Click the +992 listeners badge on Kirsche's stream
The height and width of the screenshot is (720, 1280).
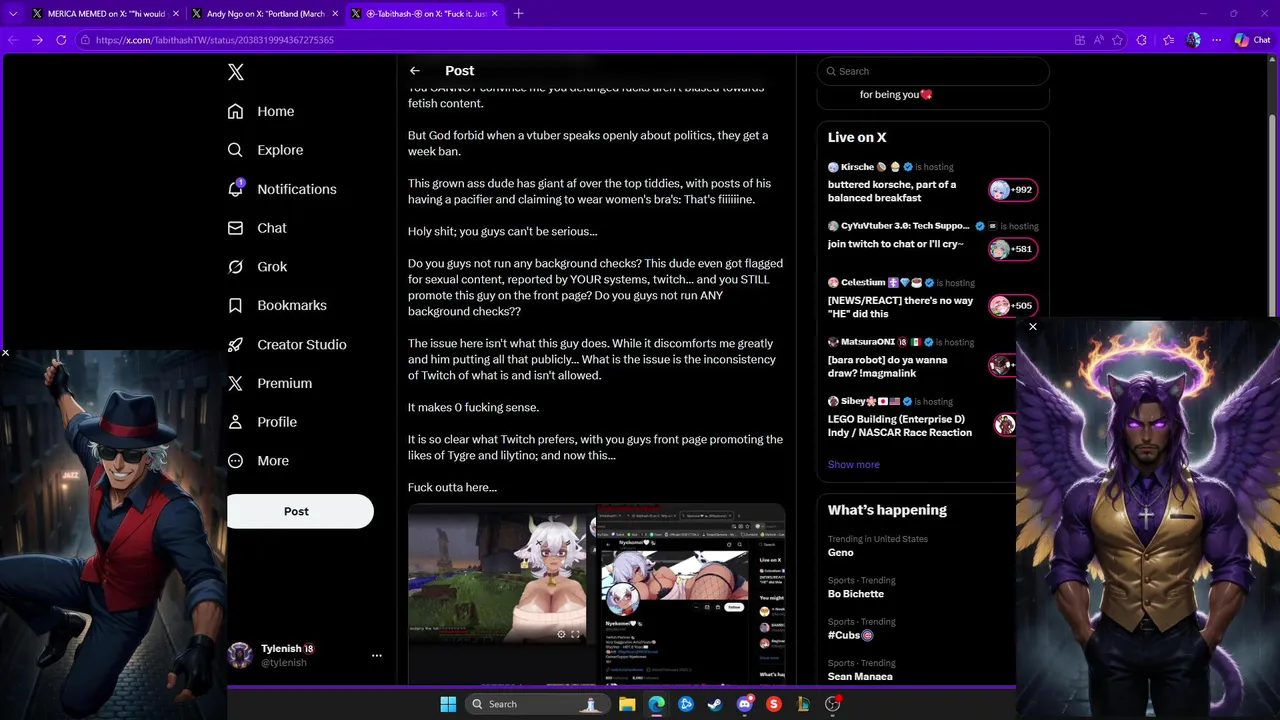click(1012, 190)
